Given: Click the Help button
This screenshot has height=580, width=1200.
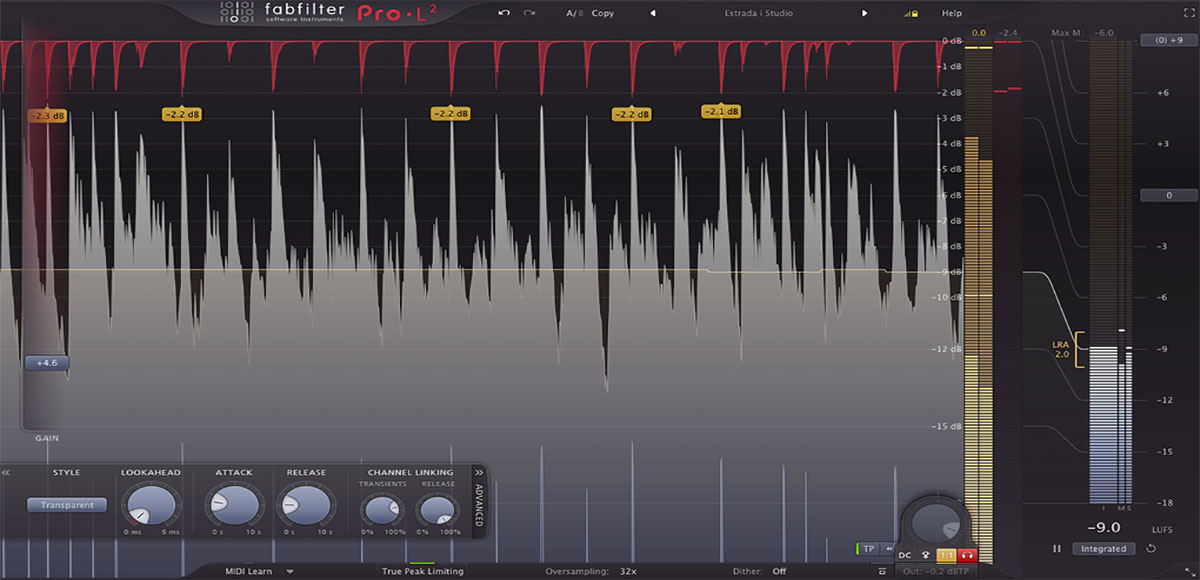Looking at the screenshot, I should pos(951,13).
